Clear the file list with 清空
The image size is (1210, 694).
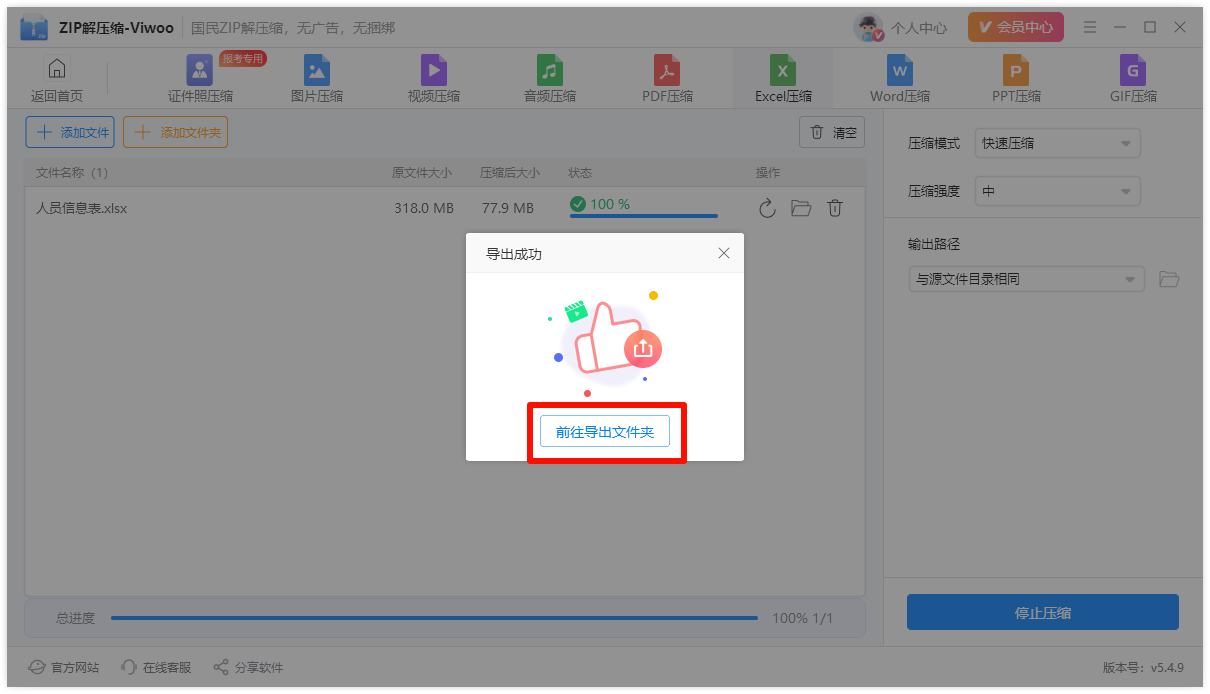click(x=832, y=132)
